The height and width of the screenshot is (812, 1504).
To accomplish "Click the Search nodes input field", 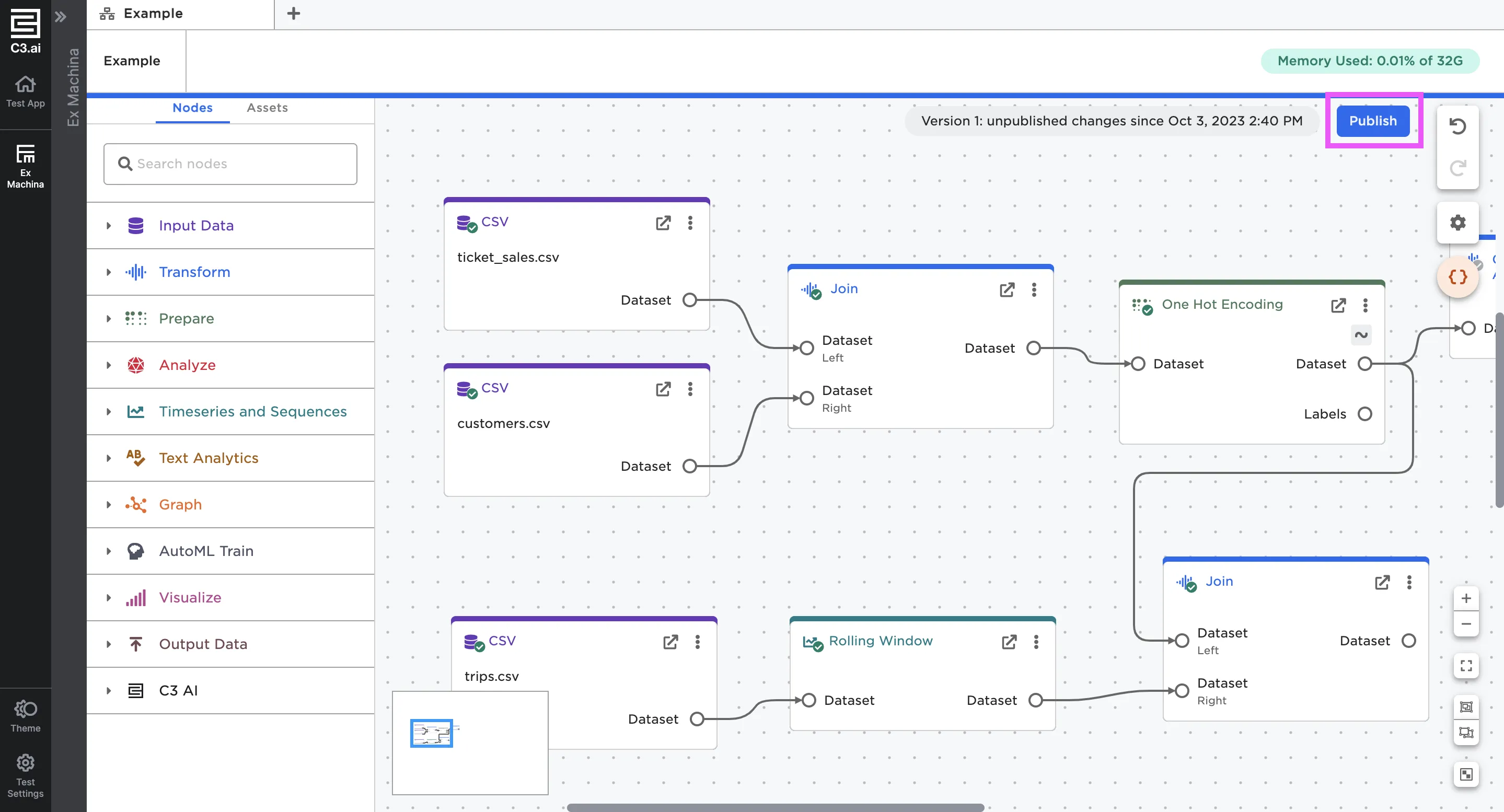I will pos(230,164).
